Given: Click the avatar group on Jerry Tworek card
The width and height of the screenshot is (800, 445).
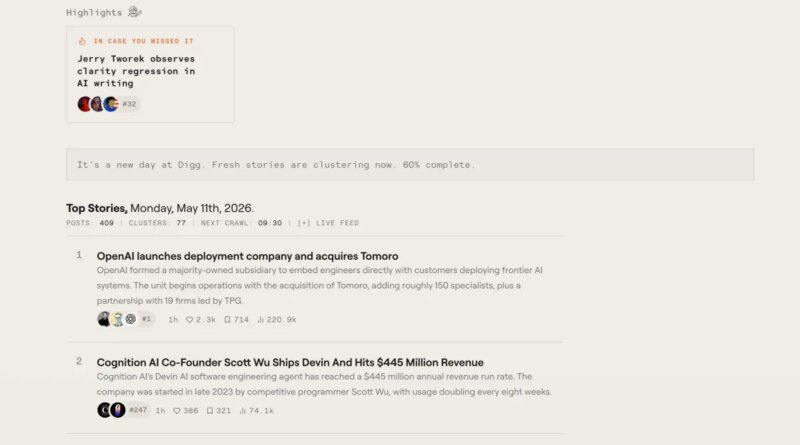Looking at the screenshot, I should (98, 104).
